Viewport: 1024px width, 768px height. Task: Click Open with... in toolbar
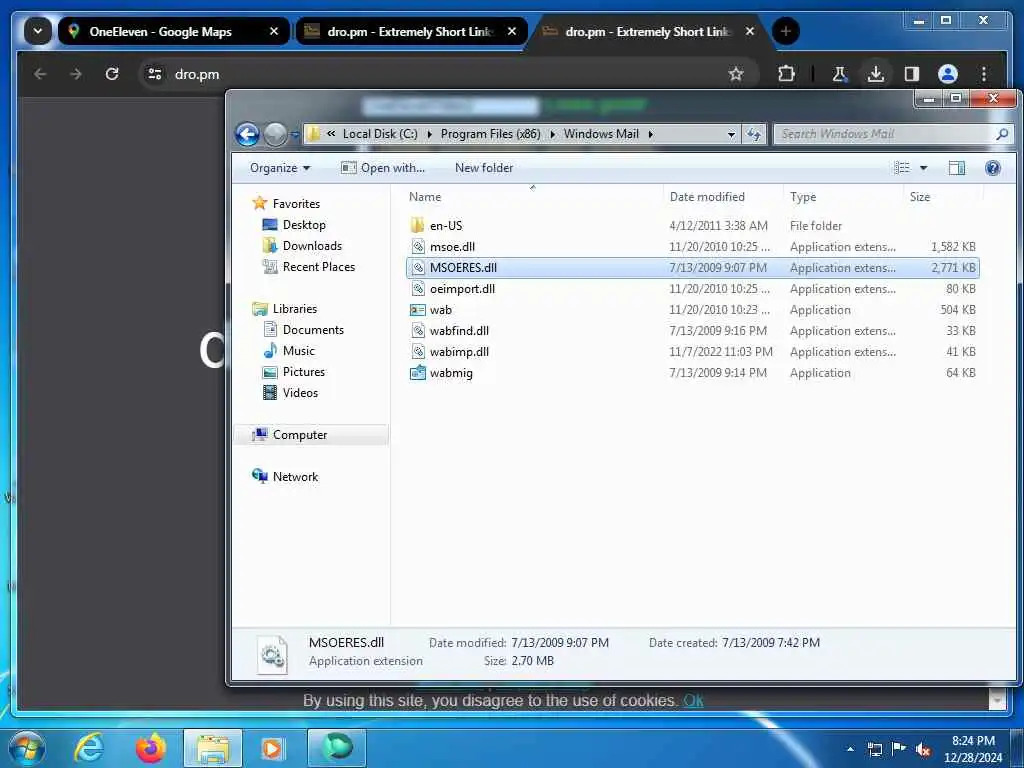pos(383,168)
